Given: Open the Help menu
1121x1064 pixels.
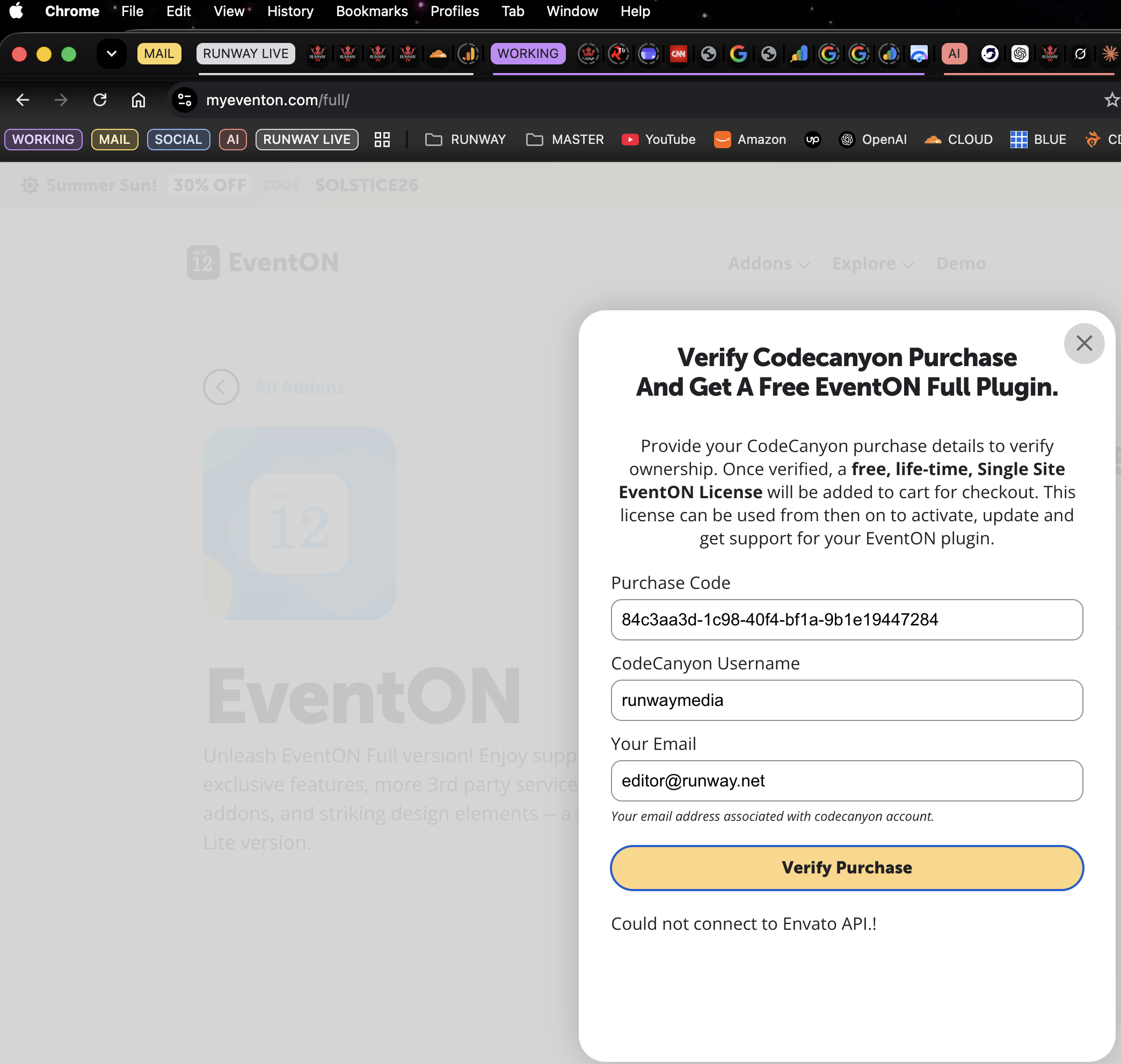Looking at the screenshot, I should [635, 11].
